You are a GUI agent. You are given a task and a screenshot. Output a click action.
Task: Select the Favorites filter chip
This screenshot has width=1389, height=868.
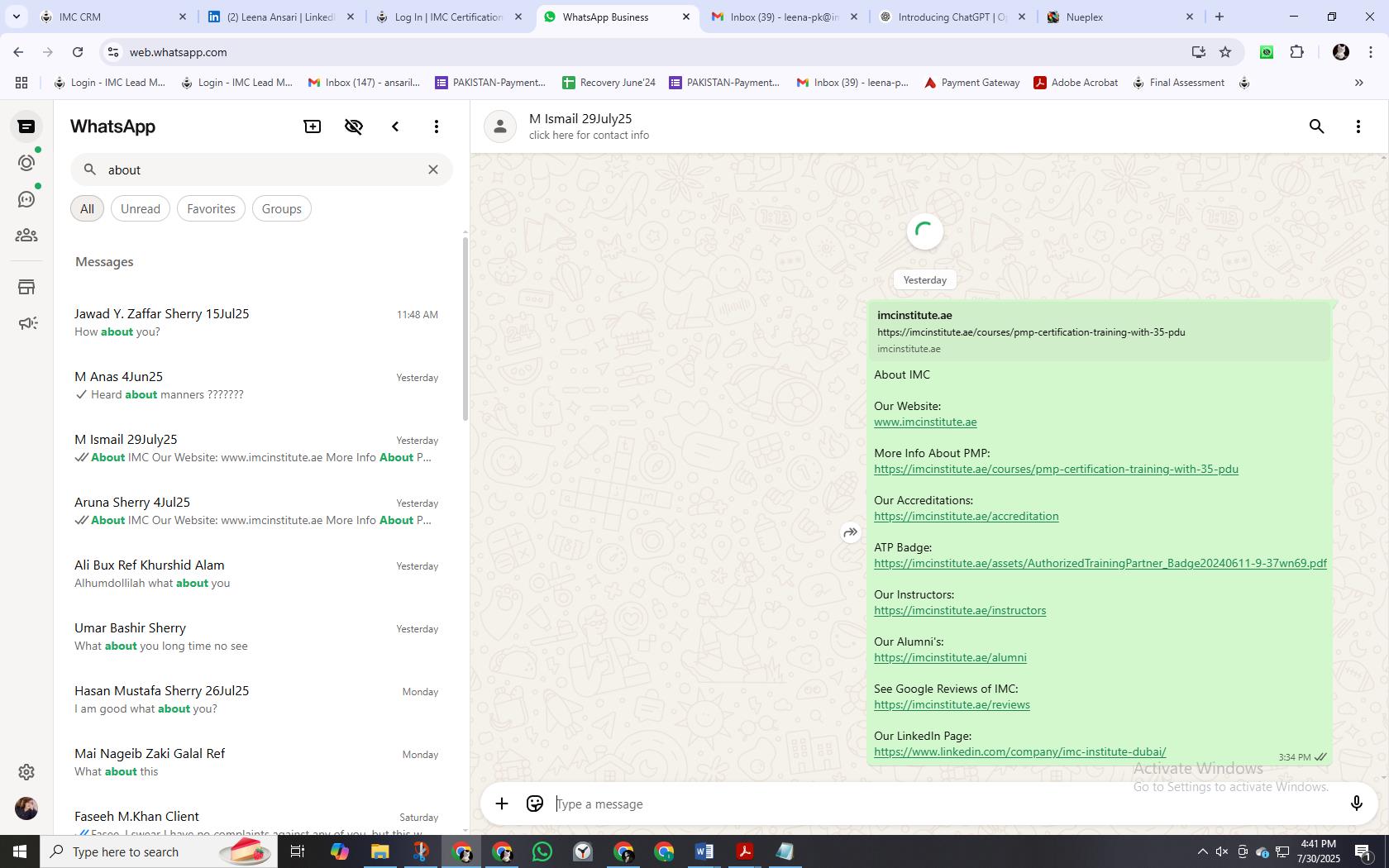[211, 209]
